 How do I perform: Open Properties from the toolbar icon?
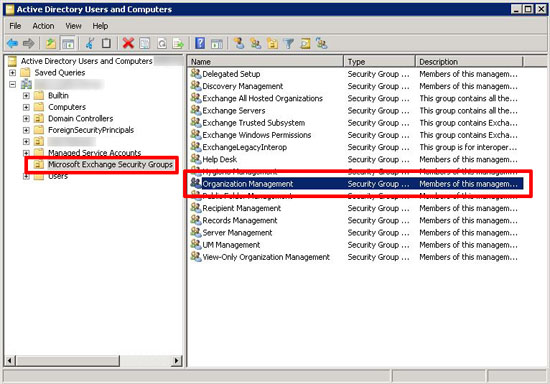145,43
